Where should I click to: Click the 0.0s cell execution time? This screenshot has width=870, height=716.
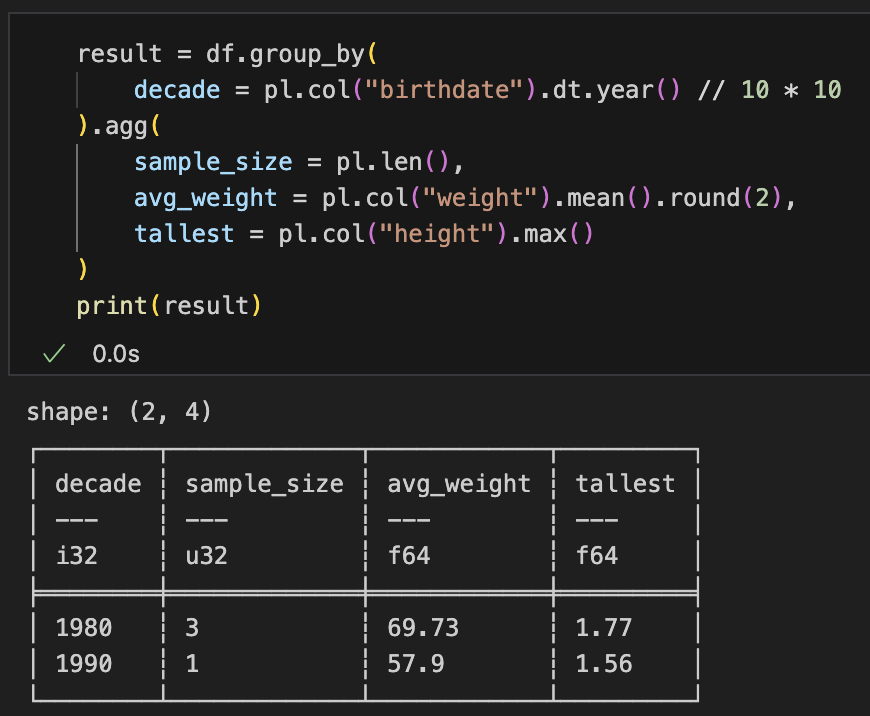[x=116, y=354]
